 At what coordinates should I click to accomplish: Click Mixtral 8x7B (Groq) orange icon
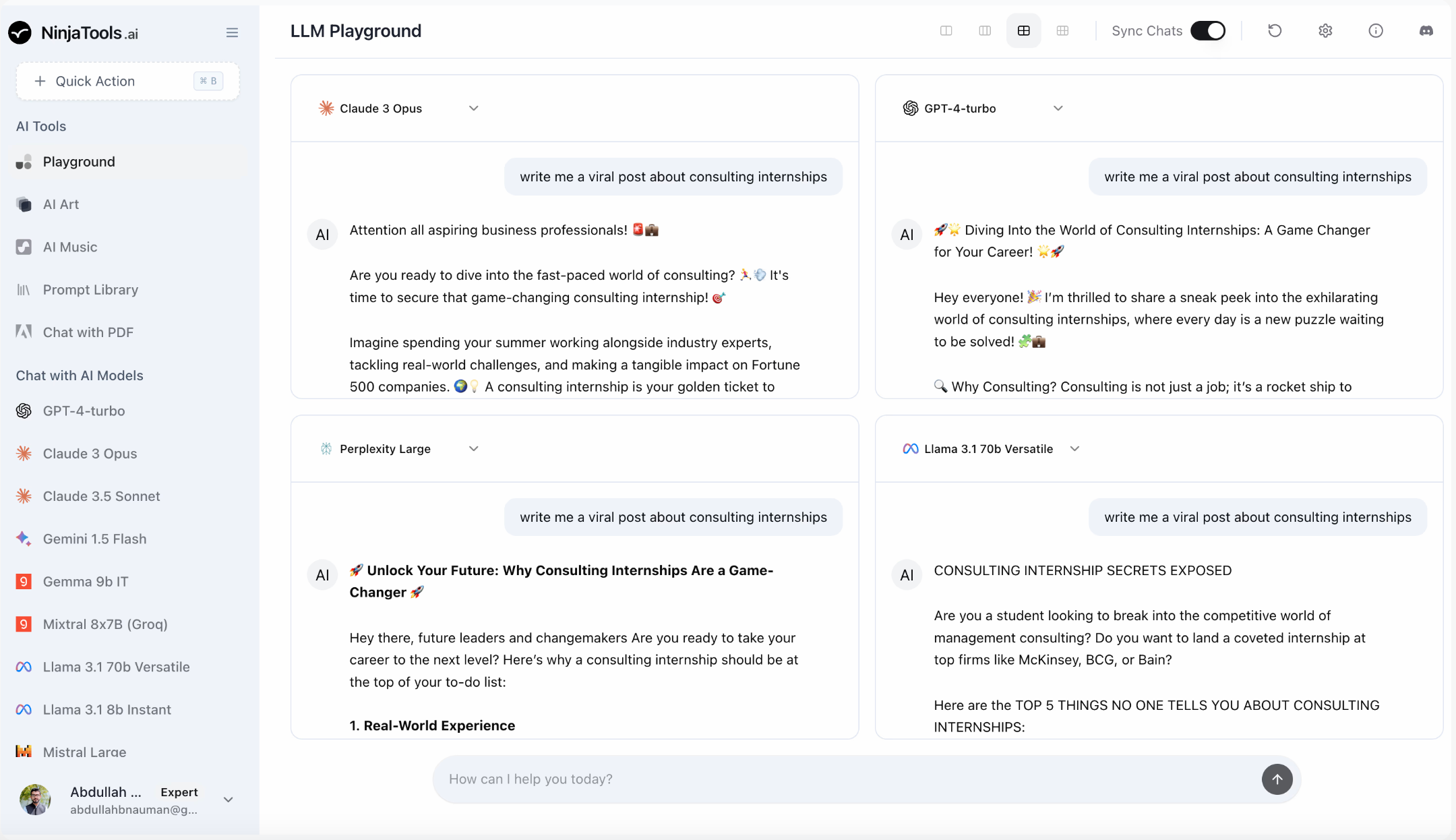24,624
